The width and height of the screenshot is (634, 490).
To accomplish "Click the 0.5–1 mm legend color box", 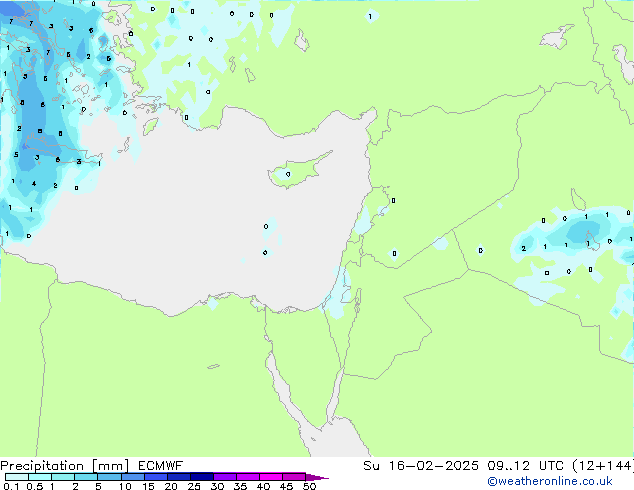I will point(40,477).
